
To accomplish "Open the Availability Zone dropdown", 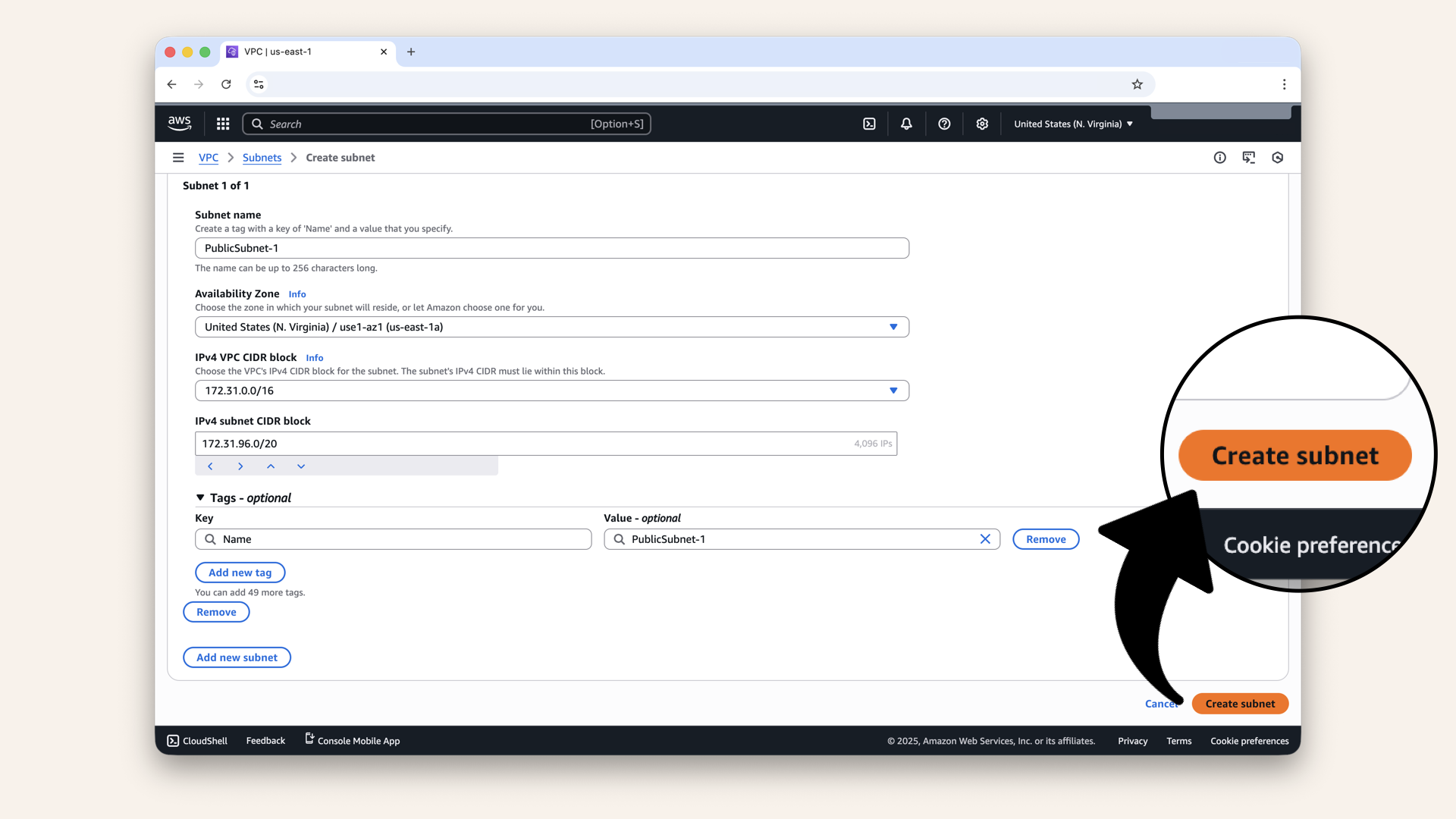I will point(894,327).
